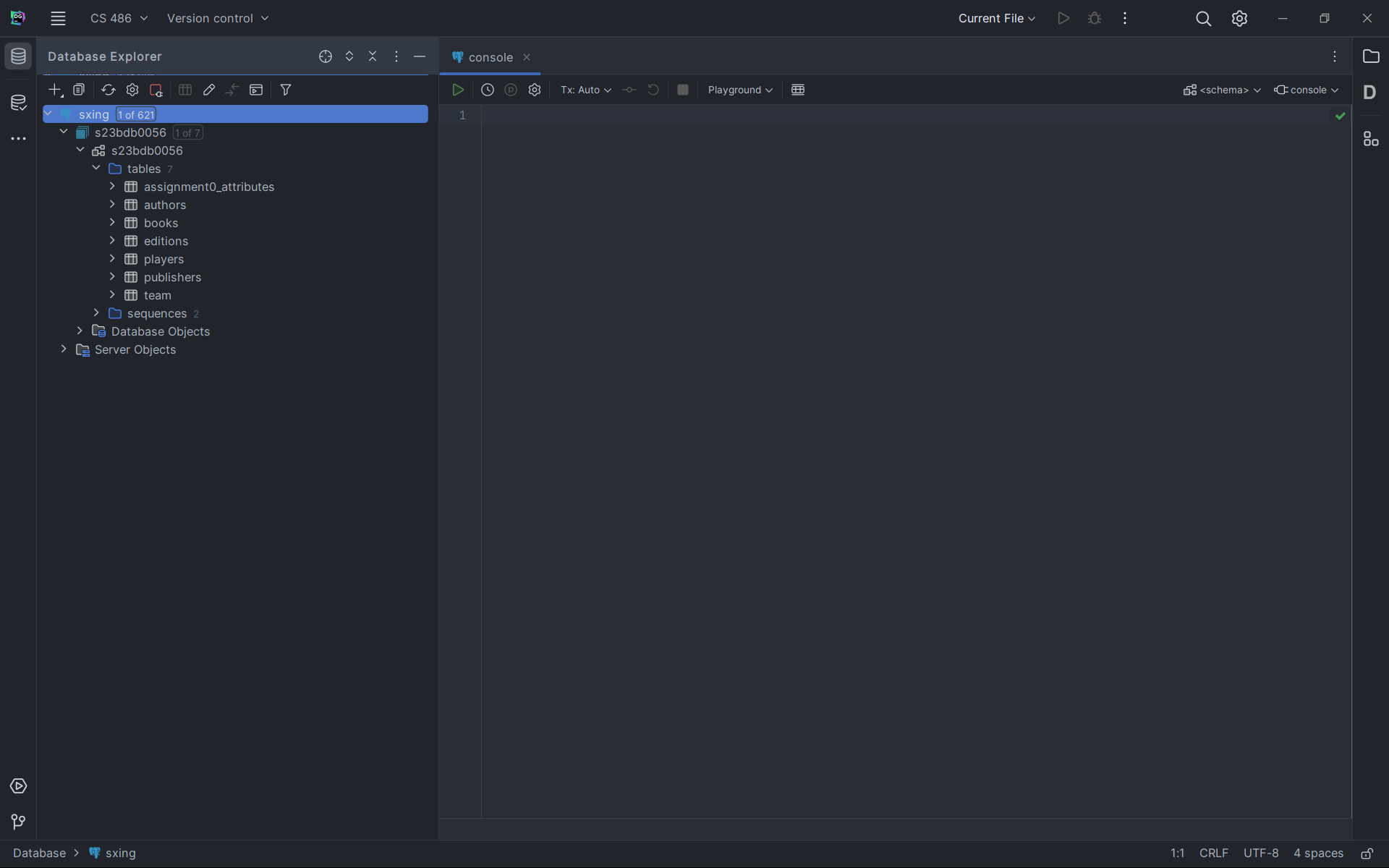Expand the authors table node
1389x868 pixels.
(x=112, y=205)
